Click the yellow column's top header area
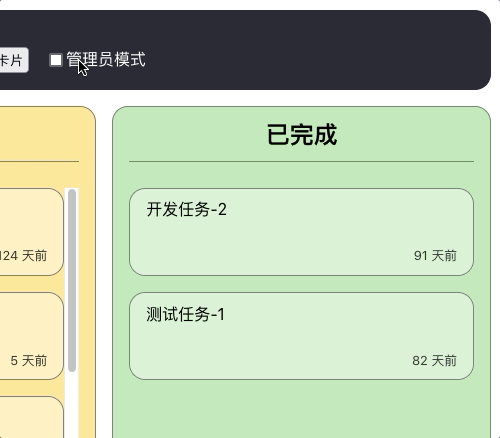 [x=39, y=134]
